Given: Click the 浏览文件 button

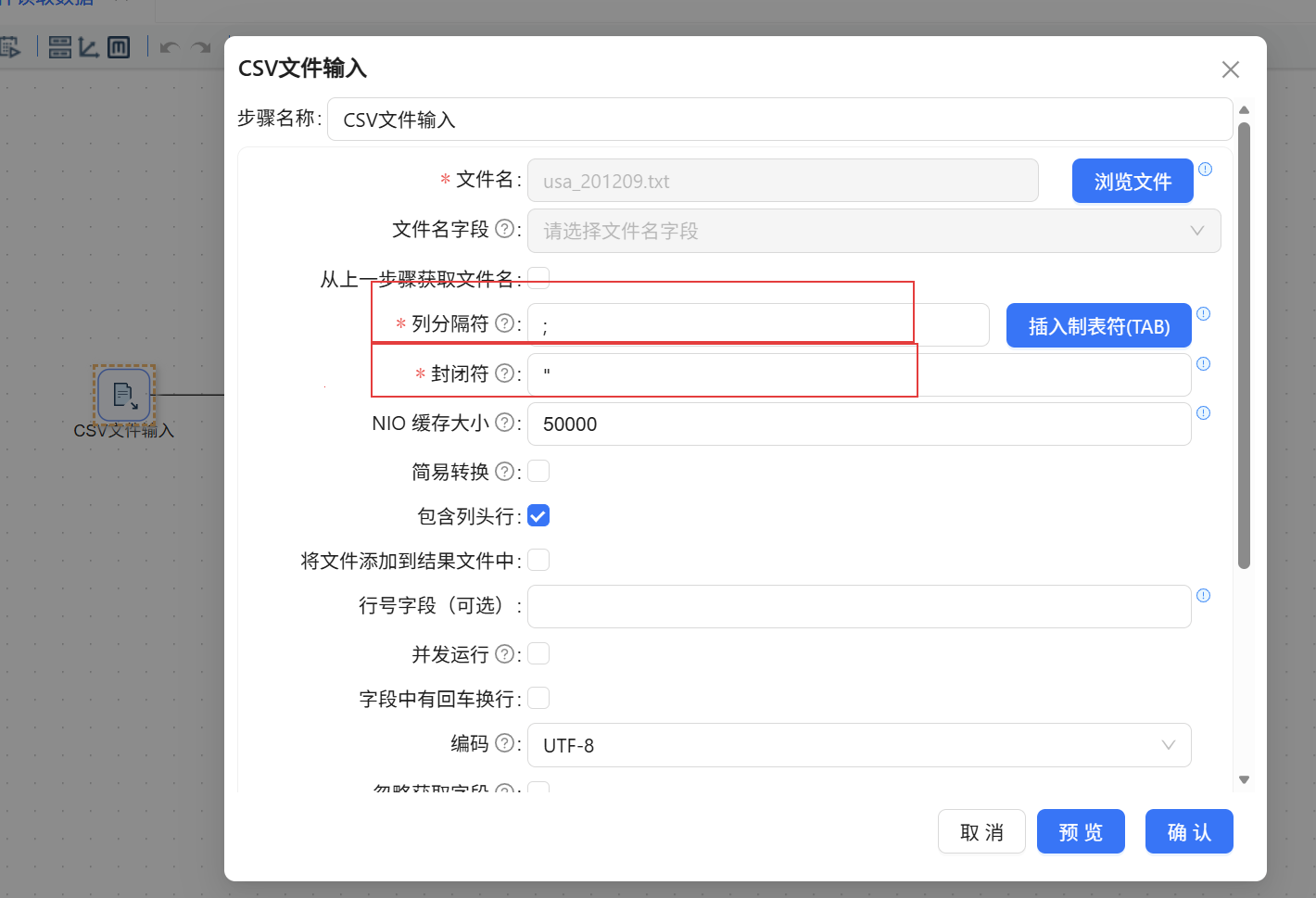Looking at the screenshot, I should tap(1133, 181).
